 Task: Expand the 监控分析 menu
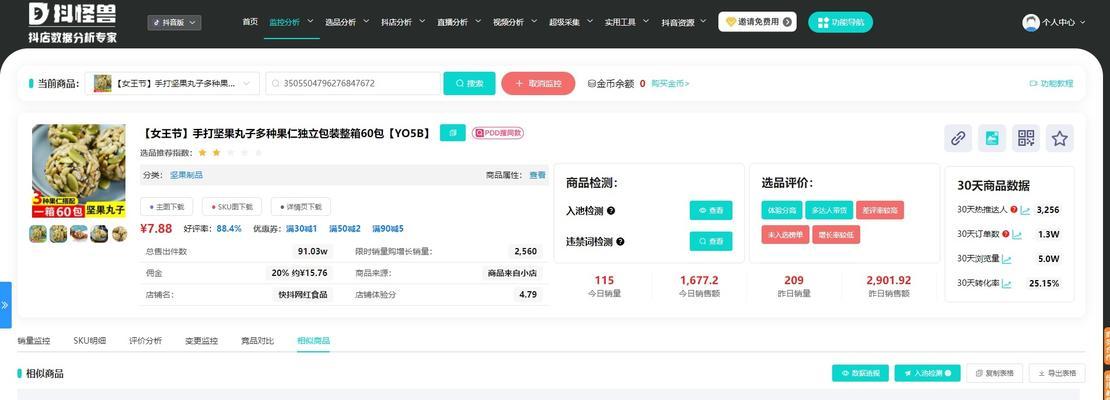point(292,22)
